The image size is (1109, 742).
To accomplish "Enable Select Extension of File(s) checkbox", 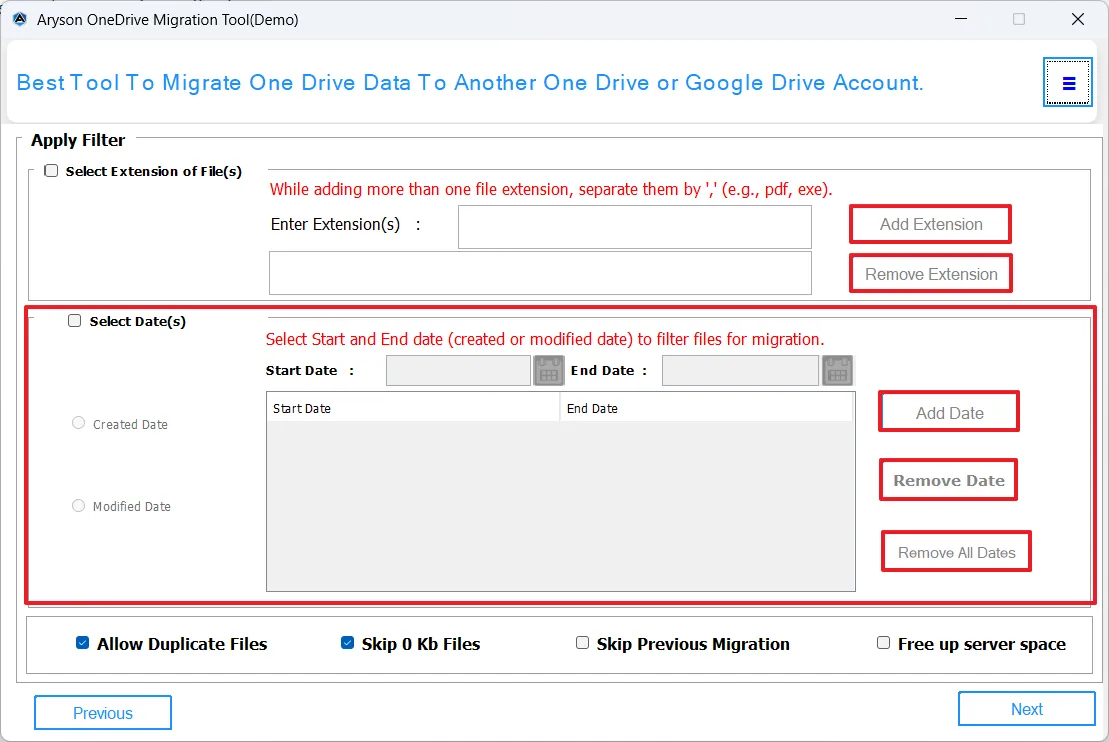I will pos(51,171).
